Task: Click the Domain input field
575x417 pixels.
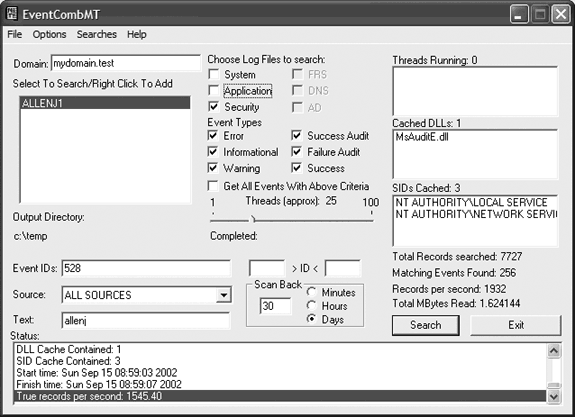Action: [x=126, y=63]
